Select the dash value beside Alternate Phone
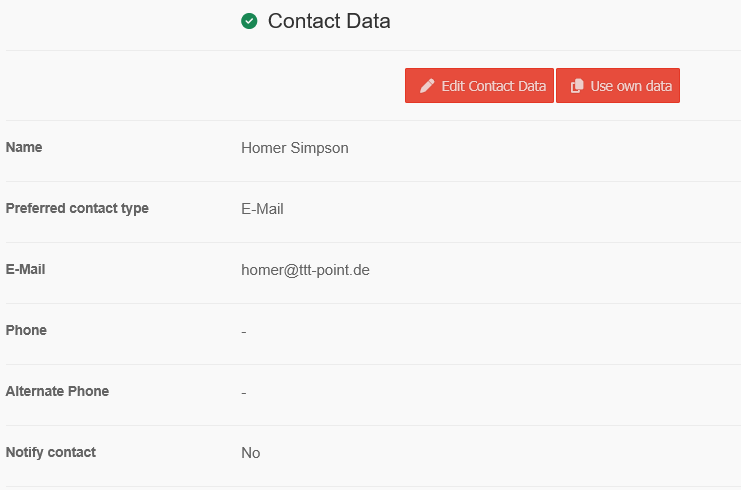Viewport: 741px width, 490px height. (244, 392)
